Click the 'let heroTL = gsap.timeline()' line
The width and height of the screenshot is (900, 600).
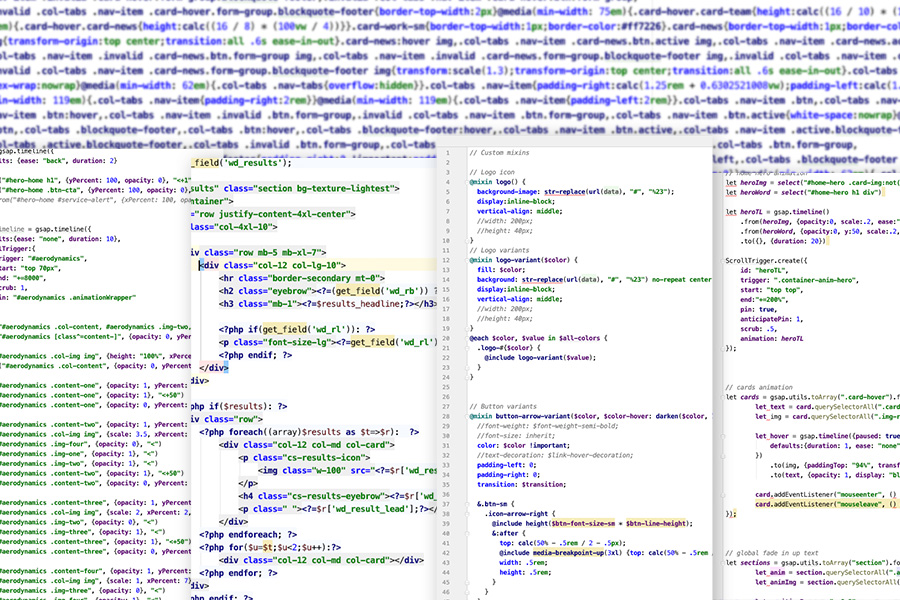click(777, 212)
